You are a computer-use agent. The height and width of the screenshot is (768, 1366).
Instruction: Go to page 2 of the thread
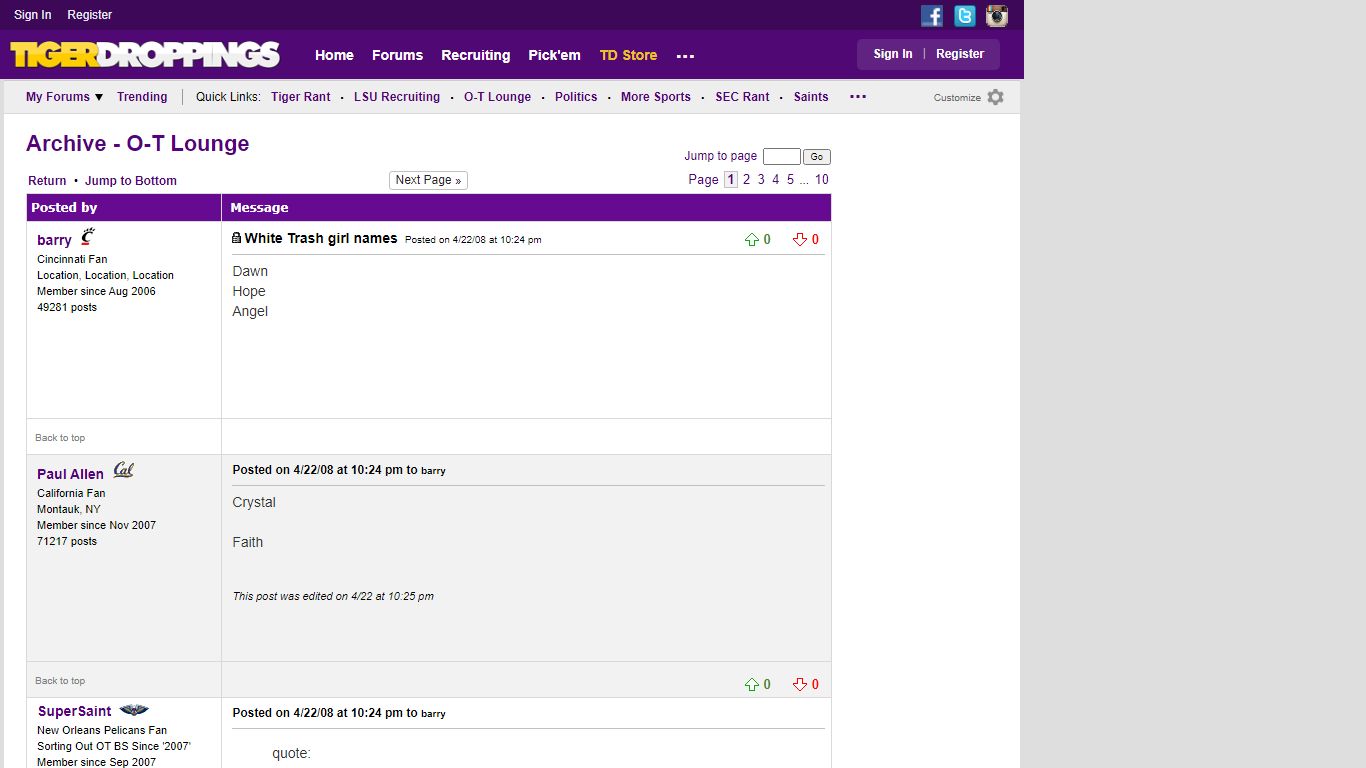746,180
